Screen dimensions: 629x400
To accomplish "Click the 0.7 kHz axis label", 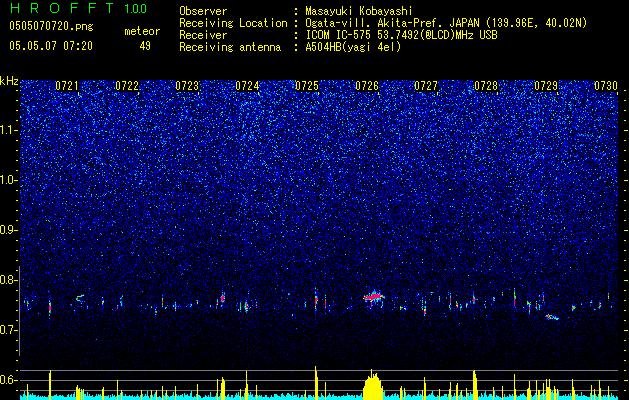I will 9,330.
